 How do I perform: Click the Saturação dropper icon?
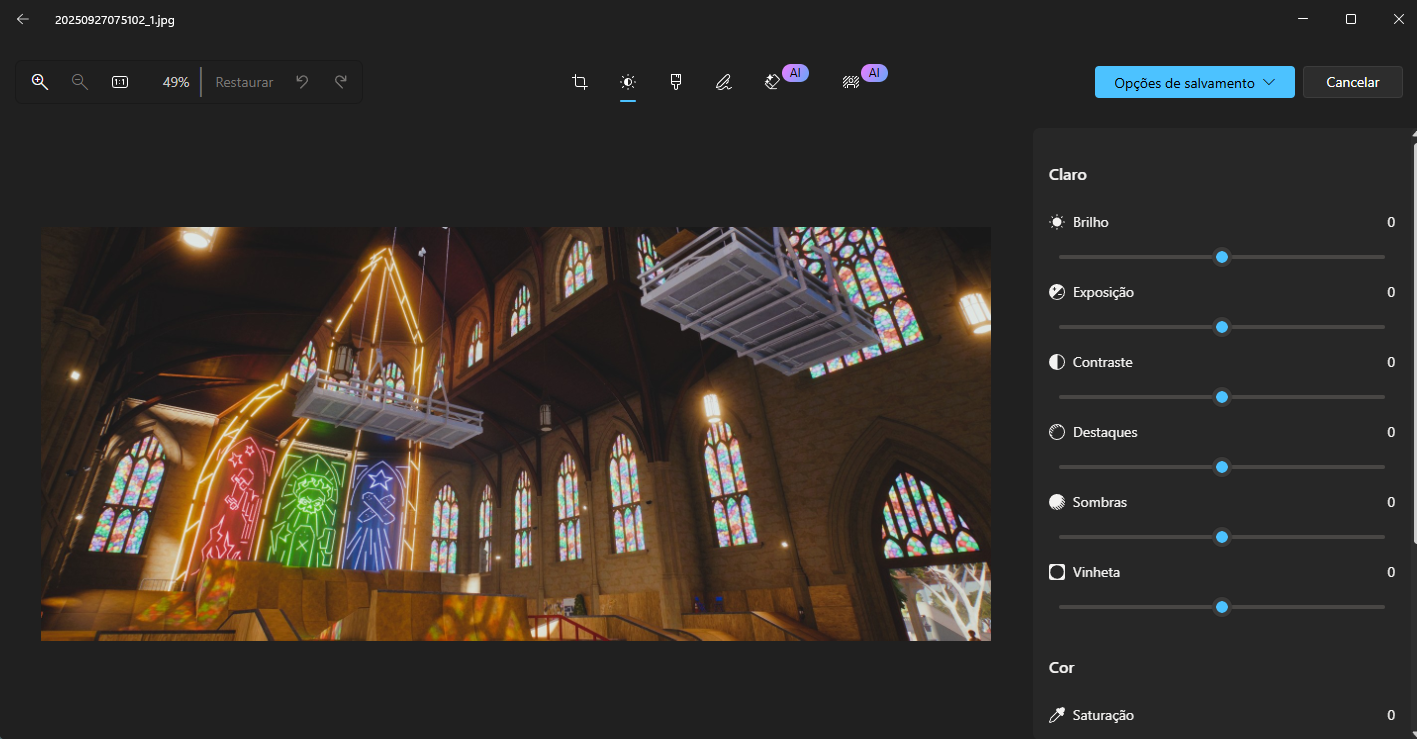click(x=1057, y=715)
